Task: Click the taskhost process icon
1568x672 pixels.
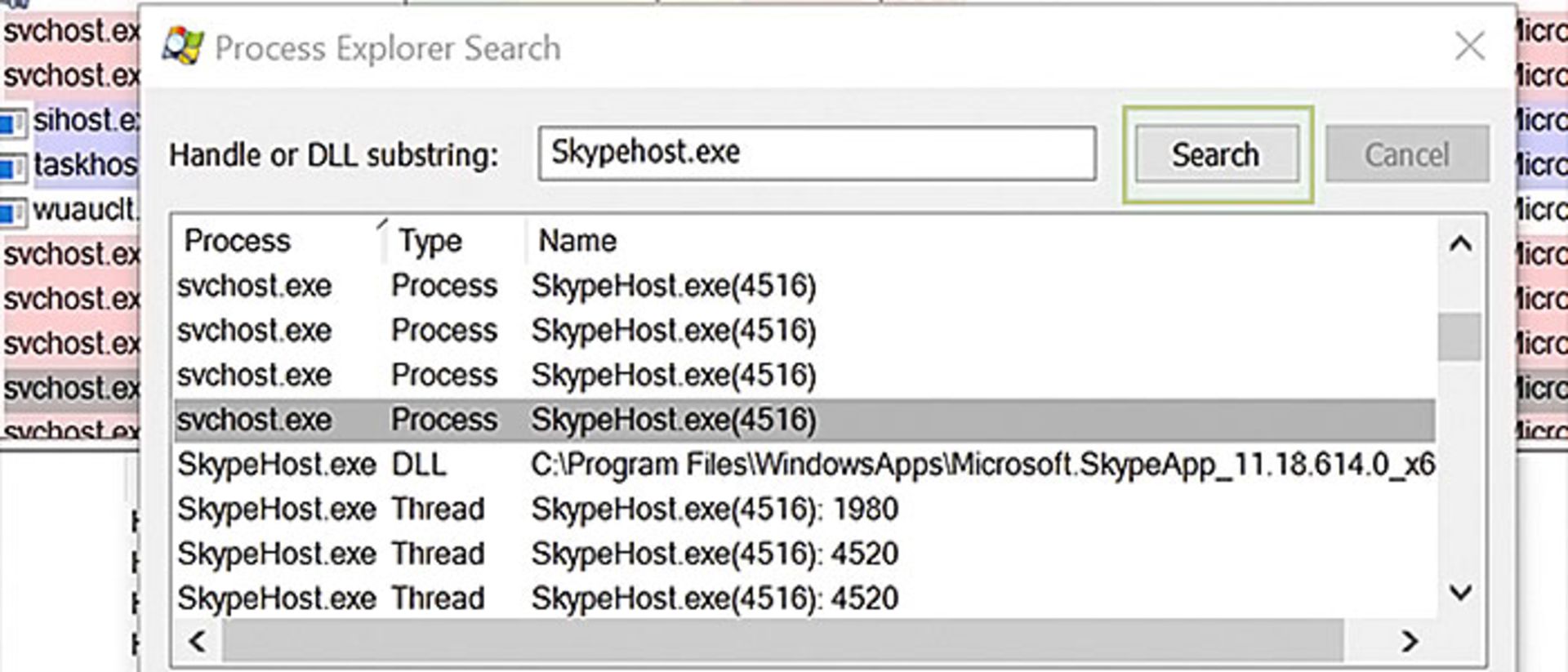Action: click(x=13, y=167)
